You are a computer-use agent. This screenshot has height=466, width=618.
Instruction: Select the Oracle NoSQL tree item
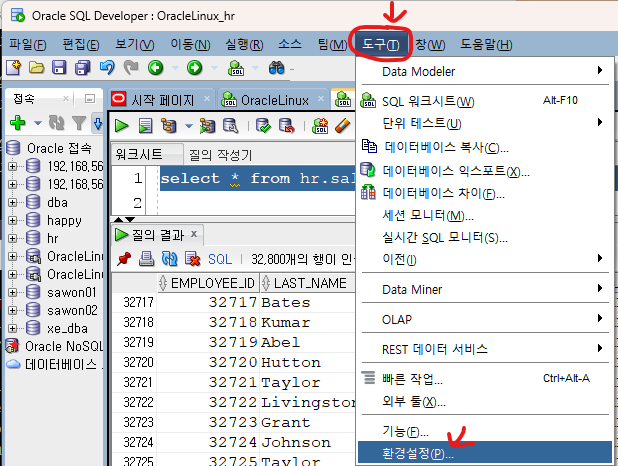(x=55, y=346)
